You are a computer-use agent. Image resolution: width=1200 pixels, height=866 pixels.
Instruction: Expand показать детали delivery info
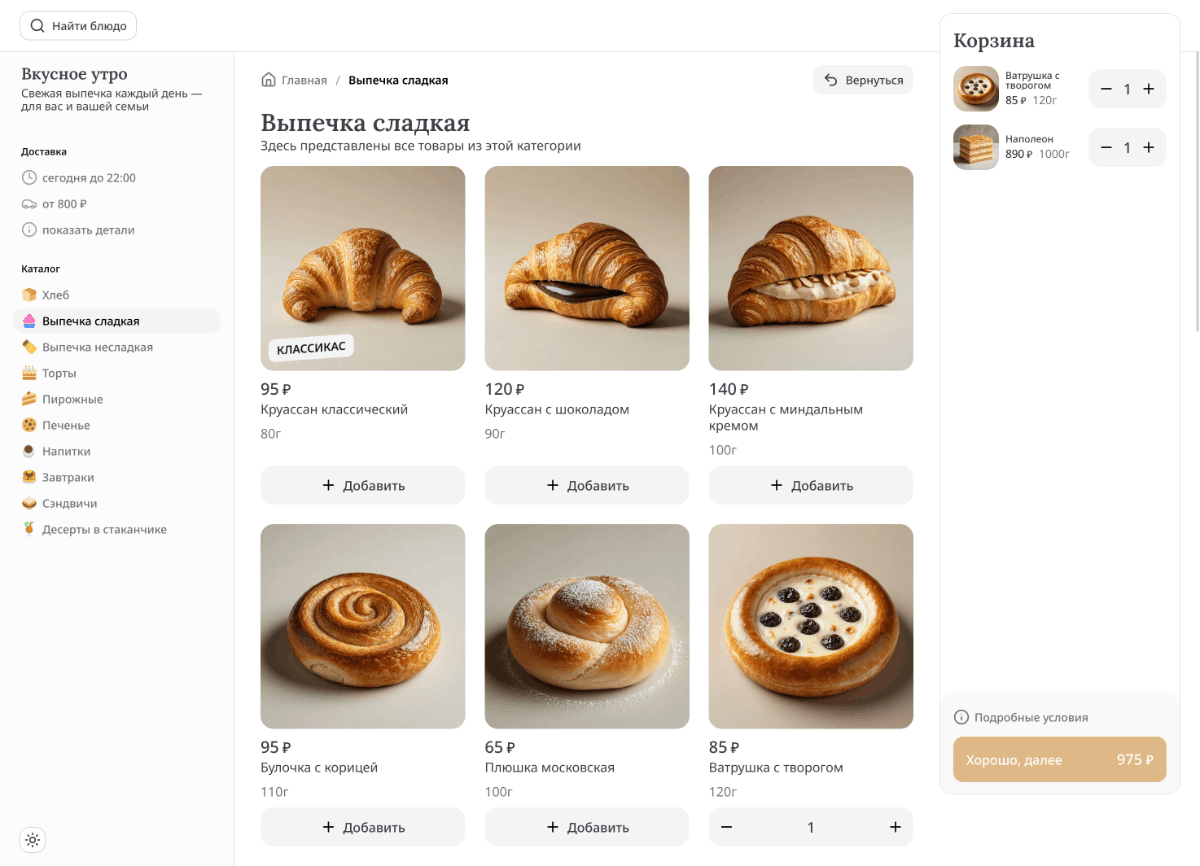88,230
